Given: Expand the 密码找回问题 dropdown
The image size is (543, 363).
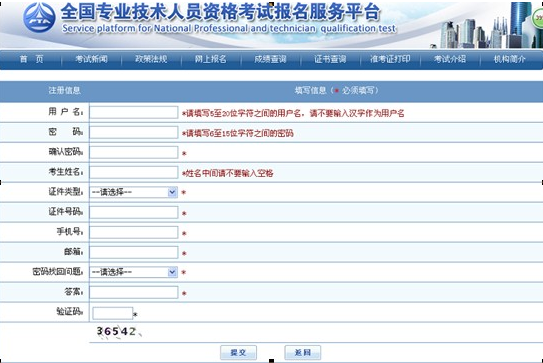Looking at the screenshot, I should pyautogui.click(x=134, y=272).
